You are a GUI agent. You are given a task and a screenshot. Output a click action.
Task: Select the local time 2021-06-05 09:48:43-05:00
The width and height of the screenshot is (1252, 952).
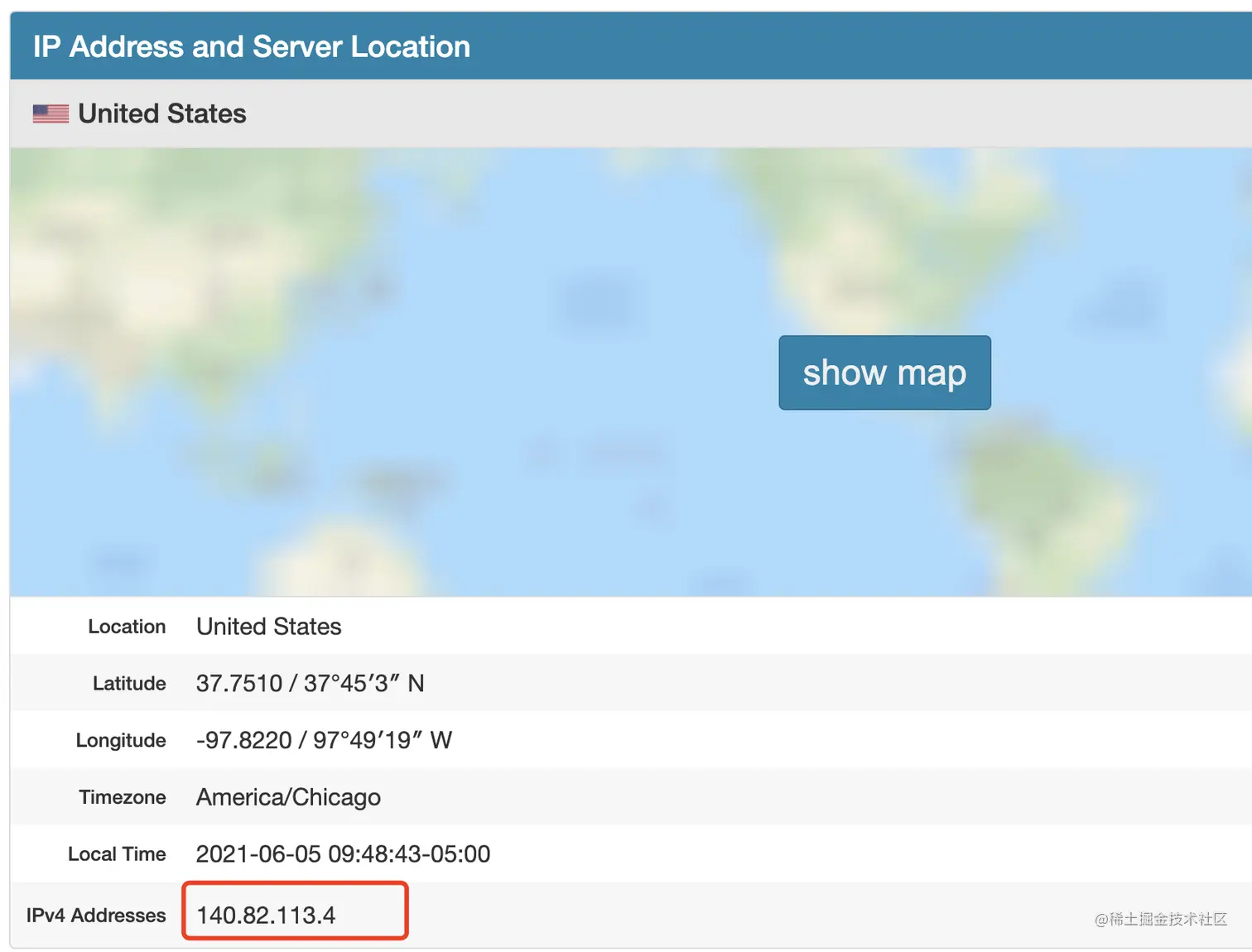pyautogui.click(x=343, y=854)
